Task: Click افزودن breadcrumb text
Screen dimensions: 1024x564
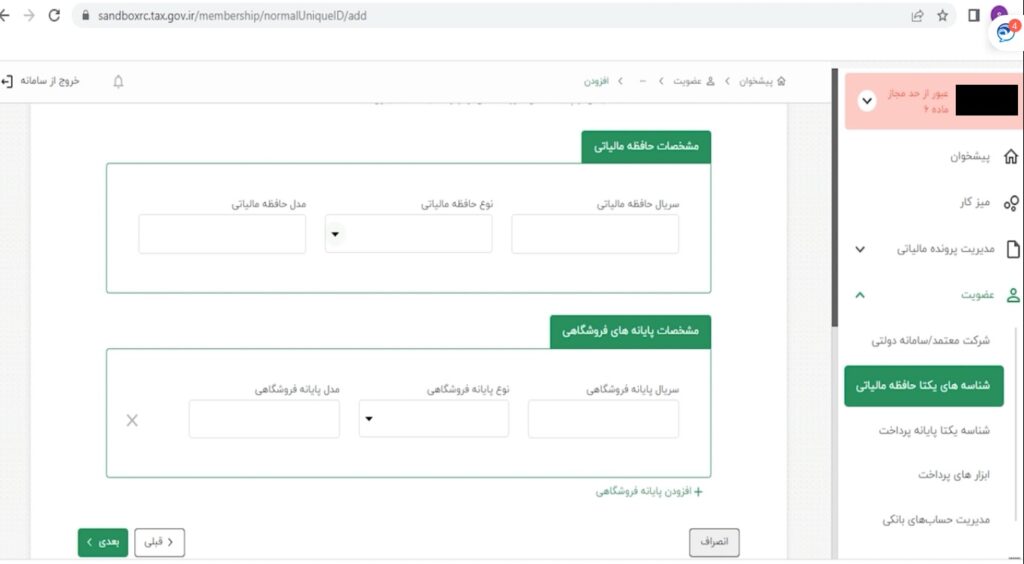Action: click(x=596, y=81)
